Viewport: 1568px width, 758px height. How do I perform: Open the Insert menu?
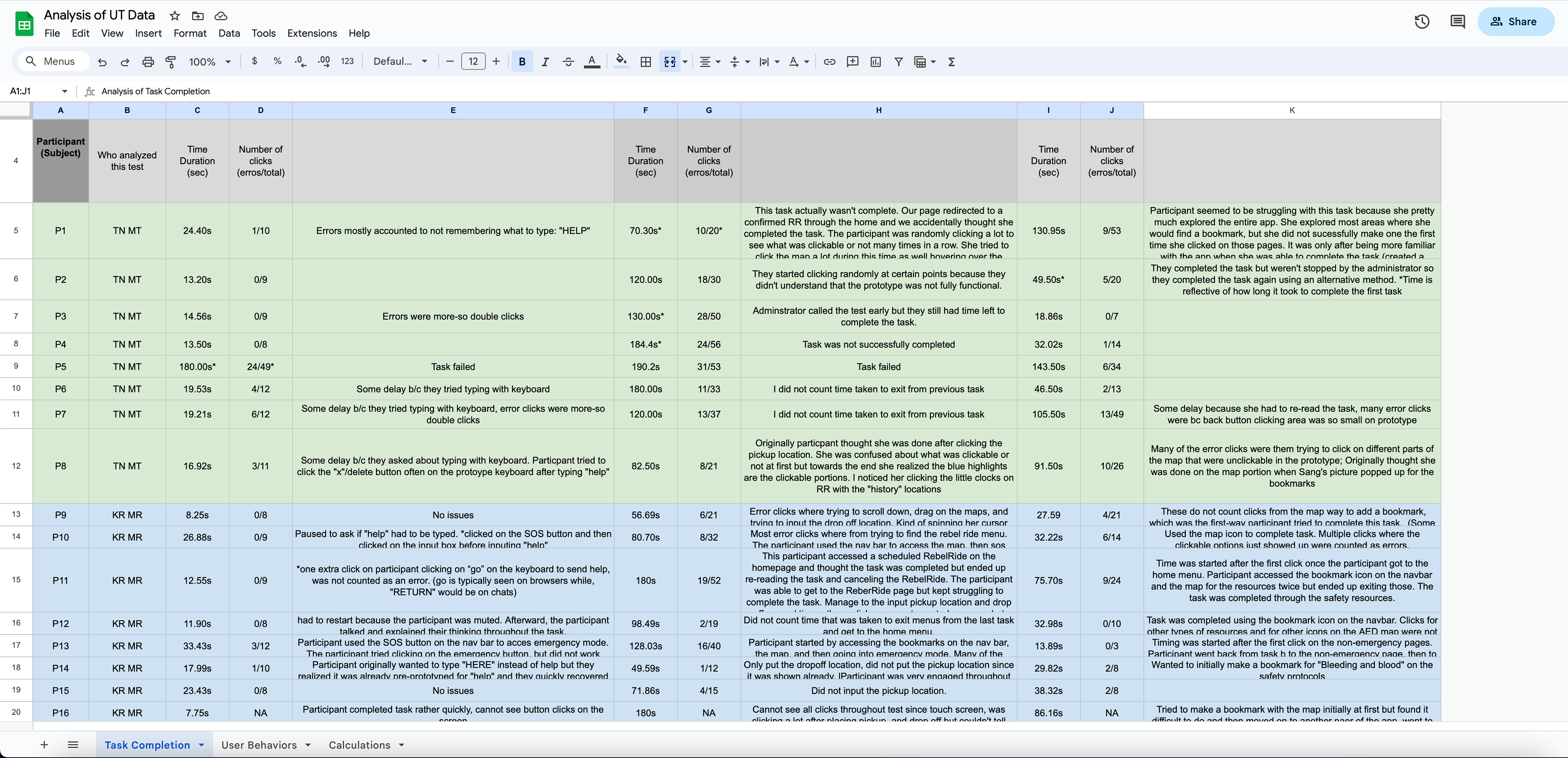[149, 33]
